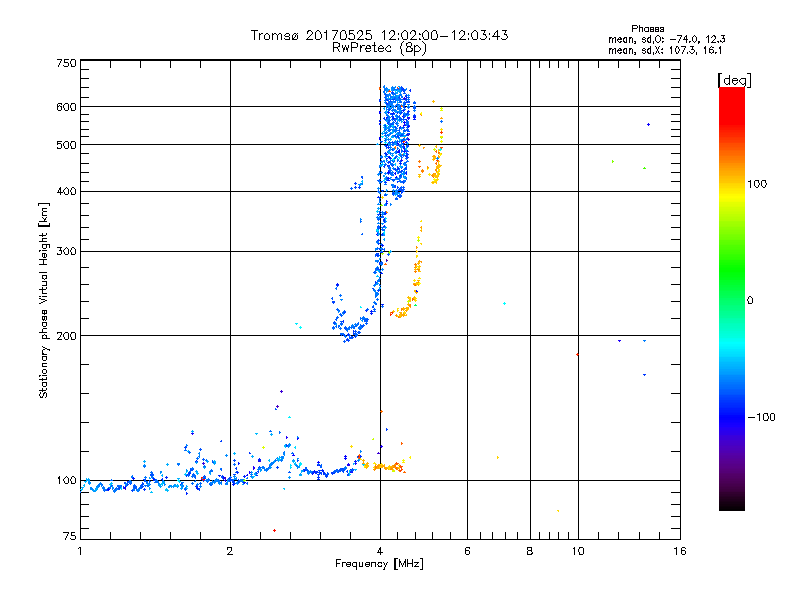Screen dimensions: 800x600
Task: Select the 'mean, sd,O: -74.0, 12.3' line
Action: (667, 39)
